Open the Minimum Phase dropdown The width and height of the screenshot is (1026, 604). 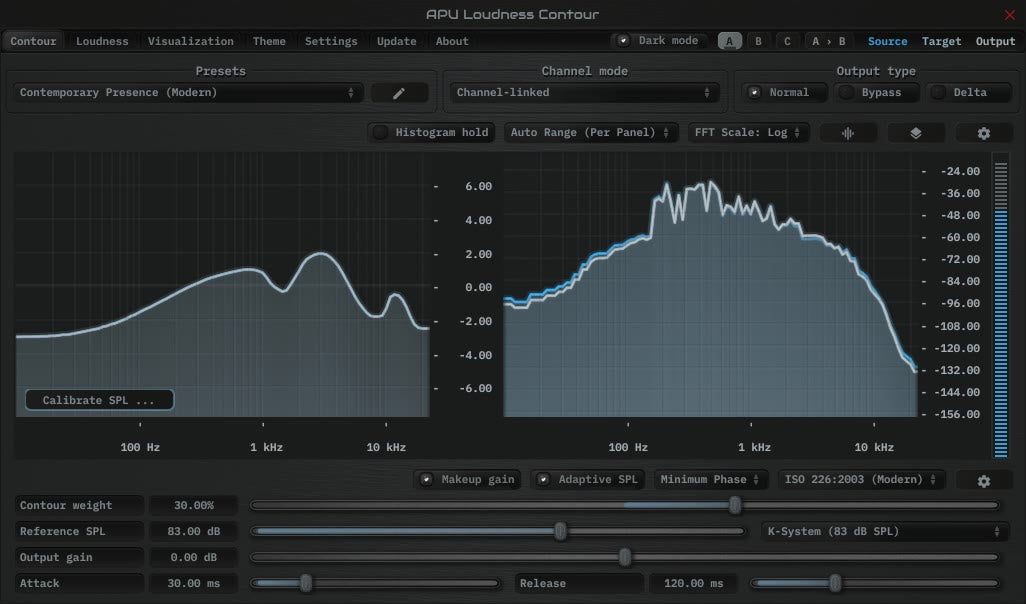point(710,480)
